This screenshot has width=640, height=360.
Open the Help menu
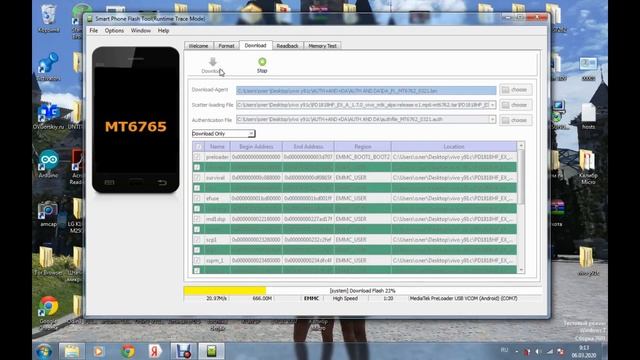coord(163,31)
